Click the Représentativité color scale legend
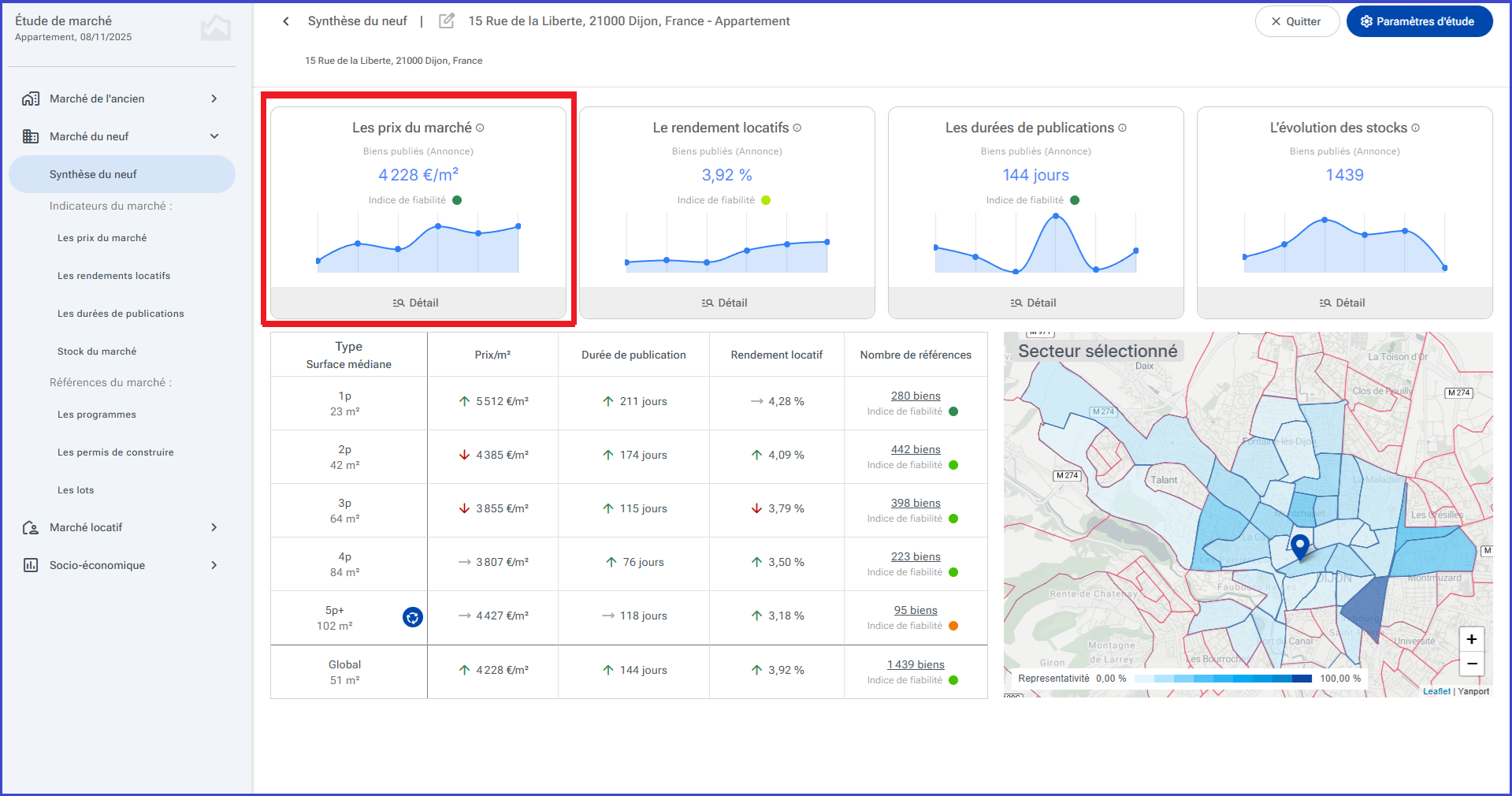The height and width of the screenshot is (796, 1512). [x=1222, y=678]
